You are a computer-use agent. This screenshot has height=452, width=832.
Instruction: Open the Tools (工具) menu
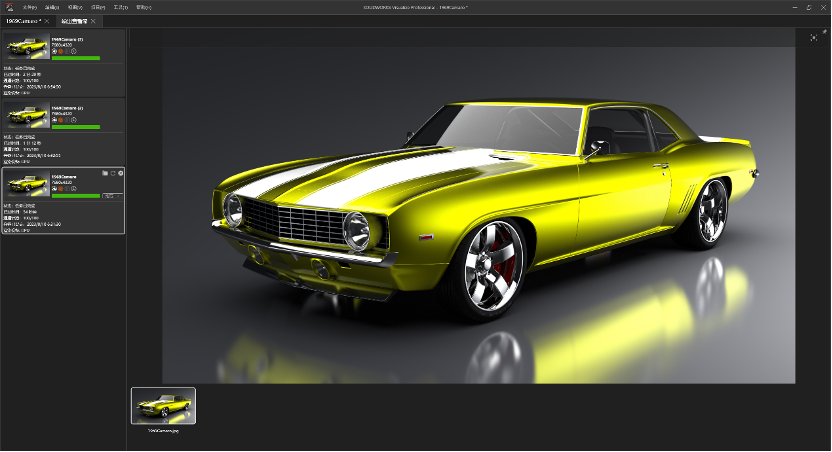(x=120, y=7)
